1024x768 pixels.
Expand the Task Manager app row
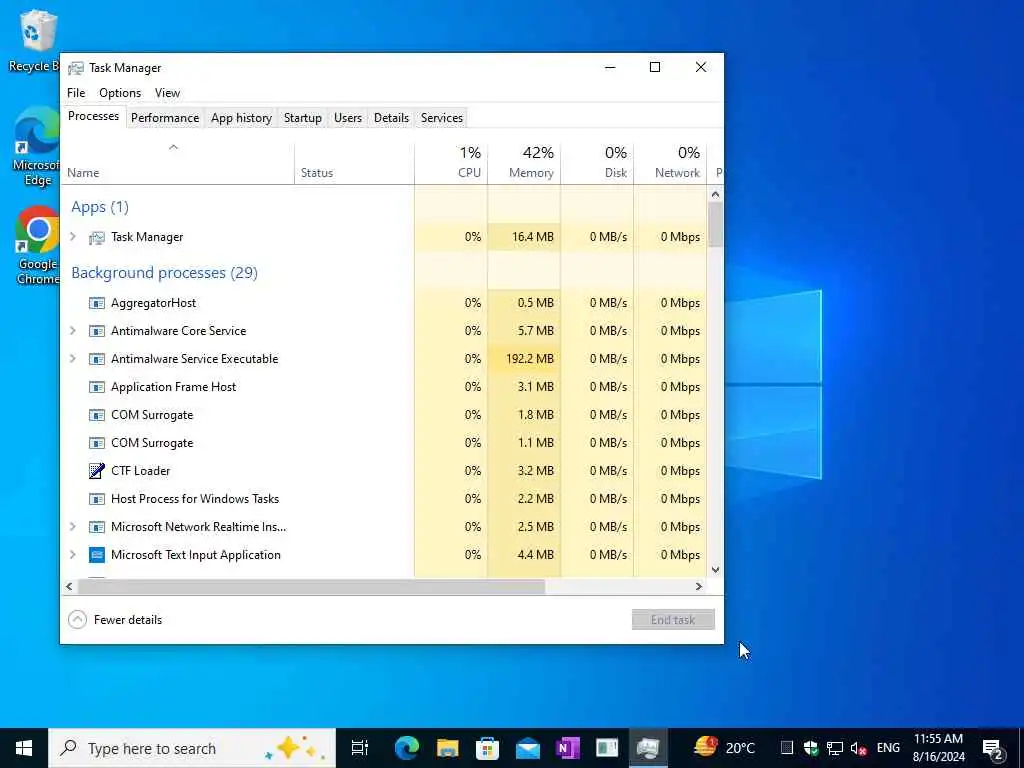72,237
